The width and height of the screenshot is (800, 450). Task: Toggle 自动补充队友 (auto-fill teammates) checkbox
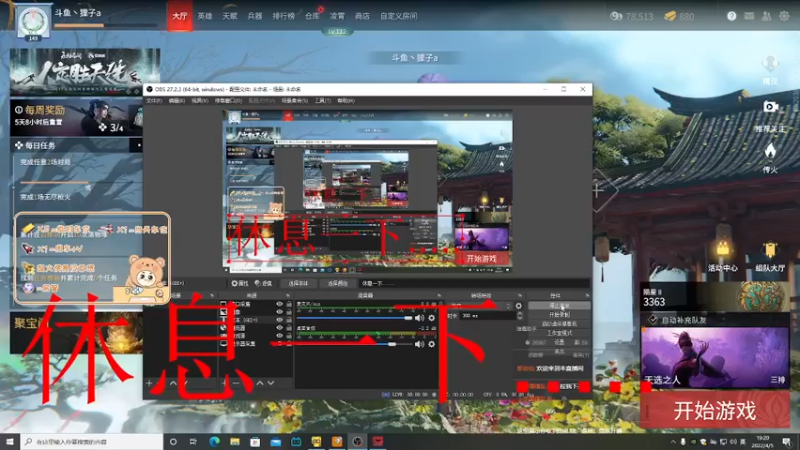(653, 320)
